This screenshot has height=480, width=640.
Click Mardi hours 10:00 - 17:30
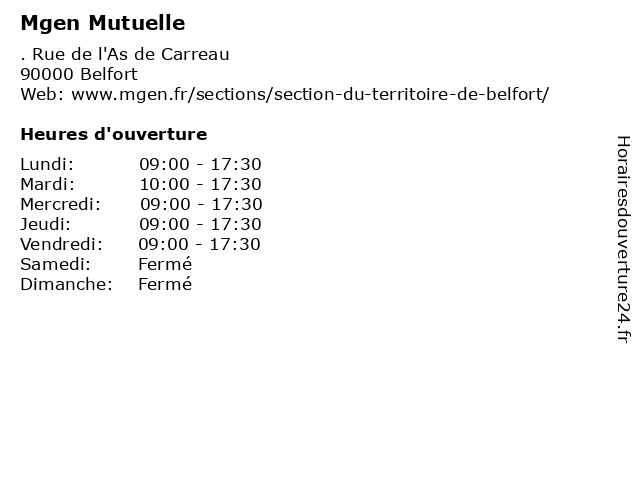200,184
